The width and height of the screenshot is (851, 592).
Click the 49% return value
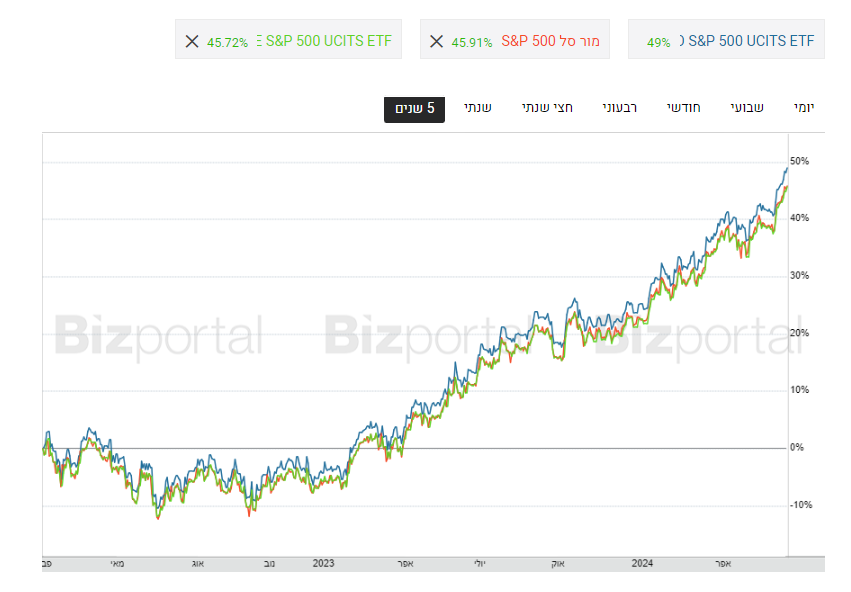click(659, 42)
